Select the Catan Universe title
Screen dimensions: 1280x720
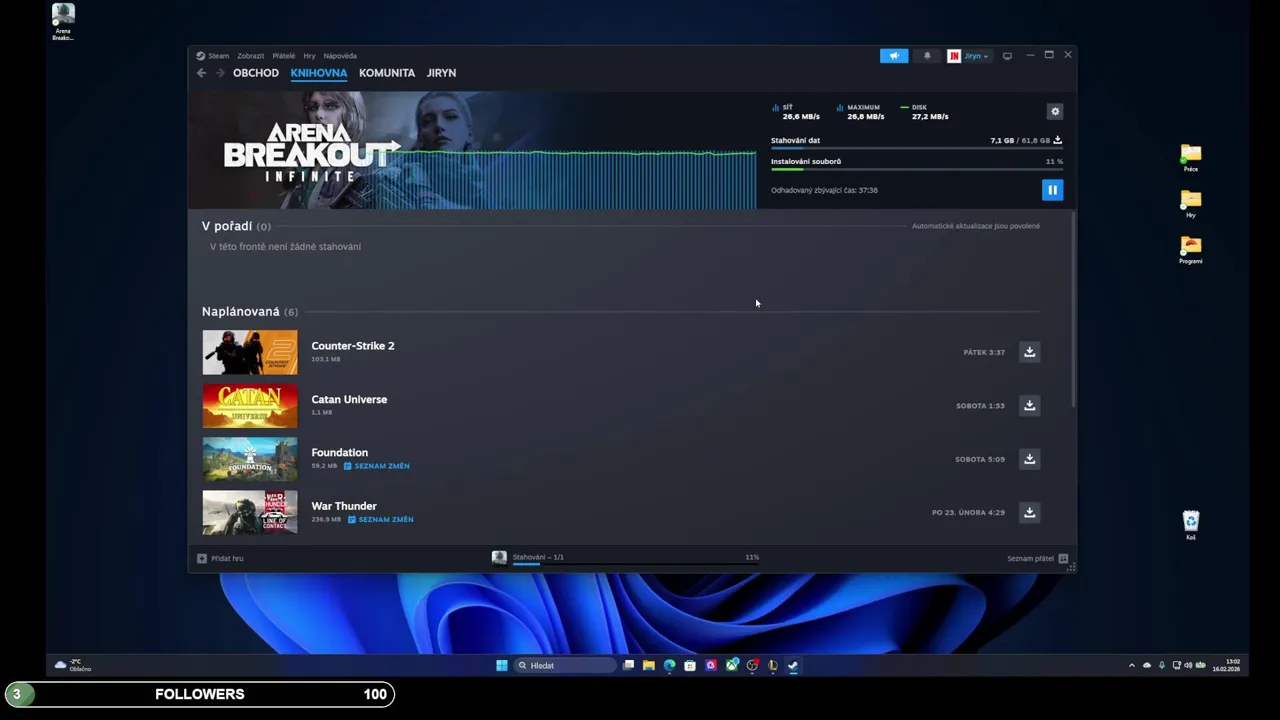[x=349, y=399]
